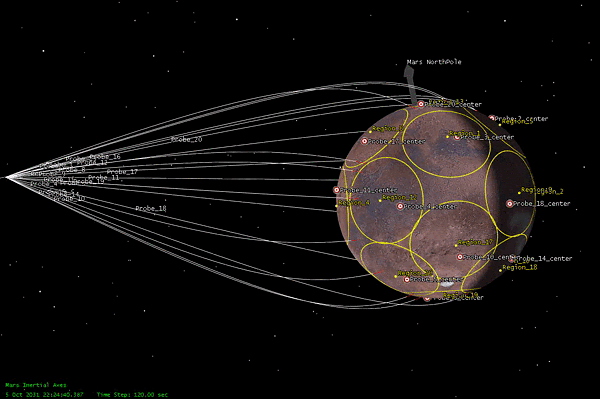The width and height of the screenshot is (600, 399).
Task: Pick the Probe_11_center target marker
Action: (x=336, y=190)
